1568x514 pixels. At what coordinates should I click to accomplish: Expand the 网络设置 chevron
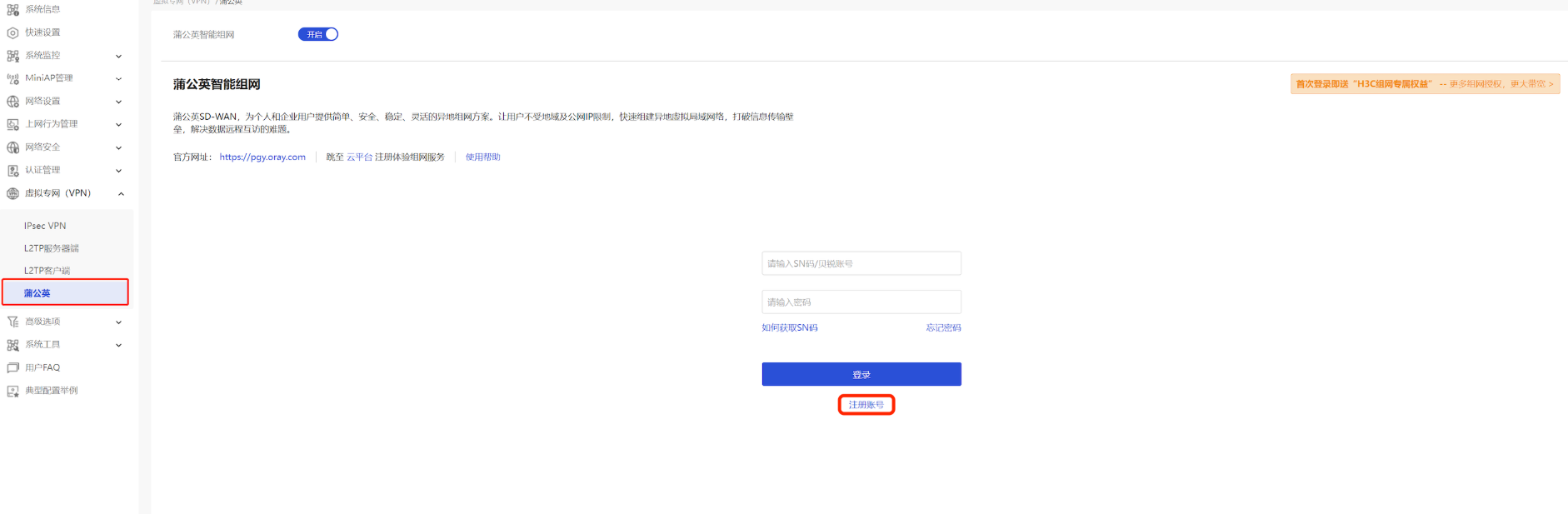pyautogui.click(x=118, y=102)
